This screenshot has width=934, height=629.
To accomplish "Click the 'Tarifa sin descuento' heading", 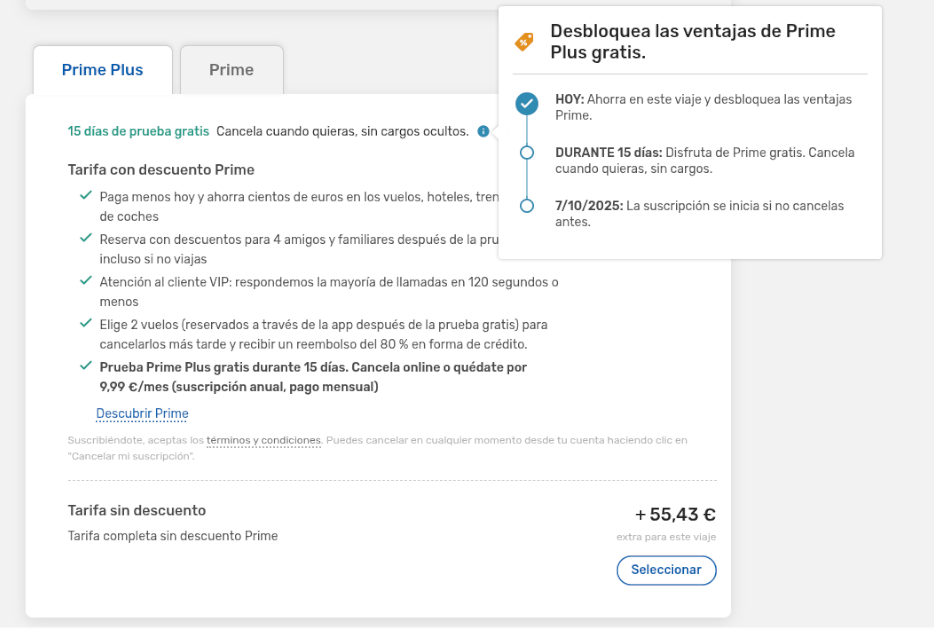I will [x=137, y=511].
